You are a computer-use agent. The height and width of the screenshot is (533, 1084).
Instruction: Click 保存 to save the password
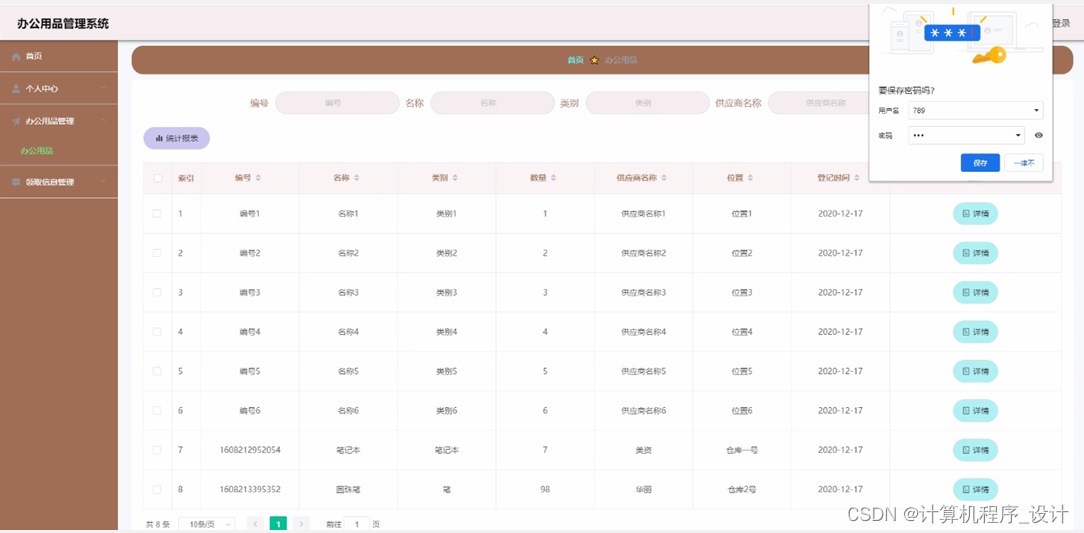[980, 162]
